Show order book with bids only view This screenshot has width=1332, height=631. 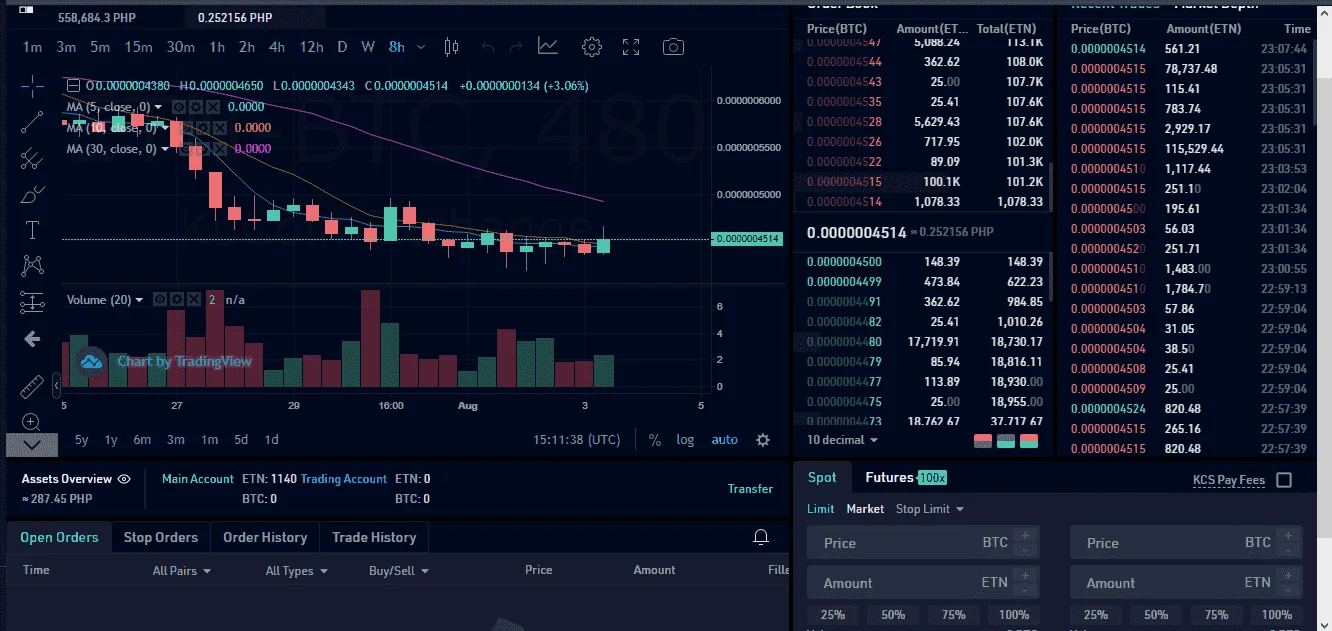(x=1006, y=441)
